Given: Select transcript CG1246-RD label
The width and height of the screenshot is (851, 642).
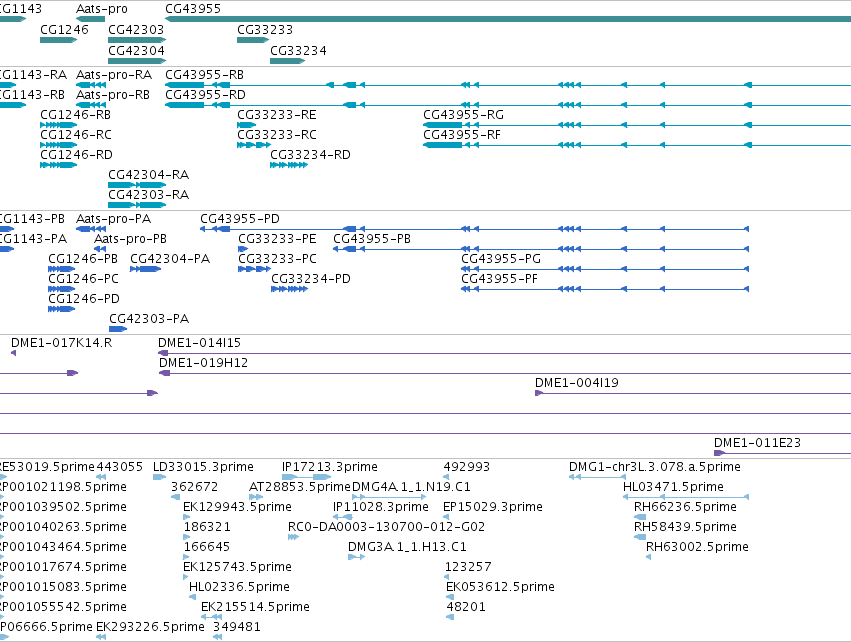Looking at the screenshot, I should click(x=77, y=155).
